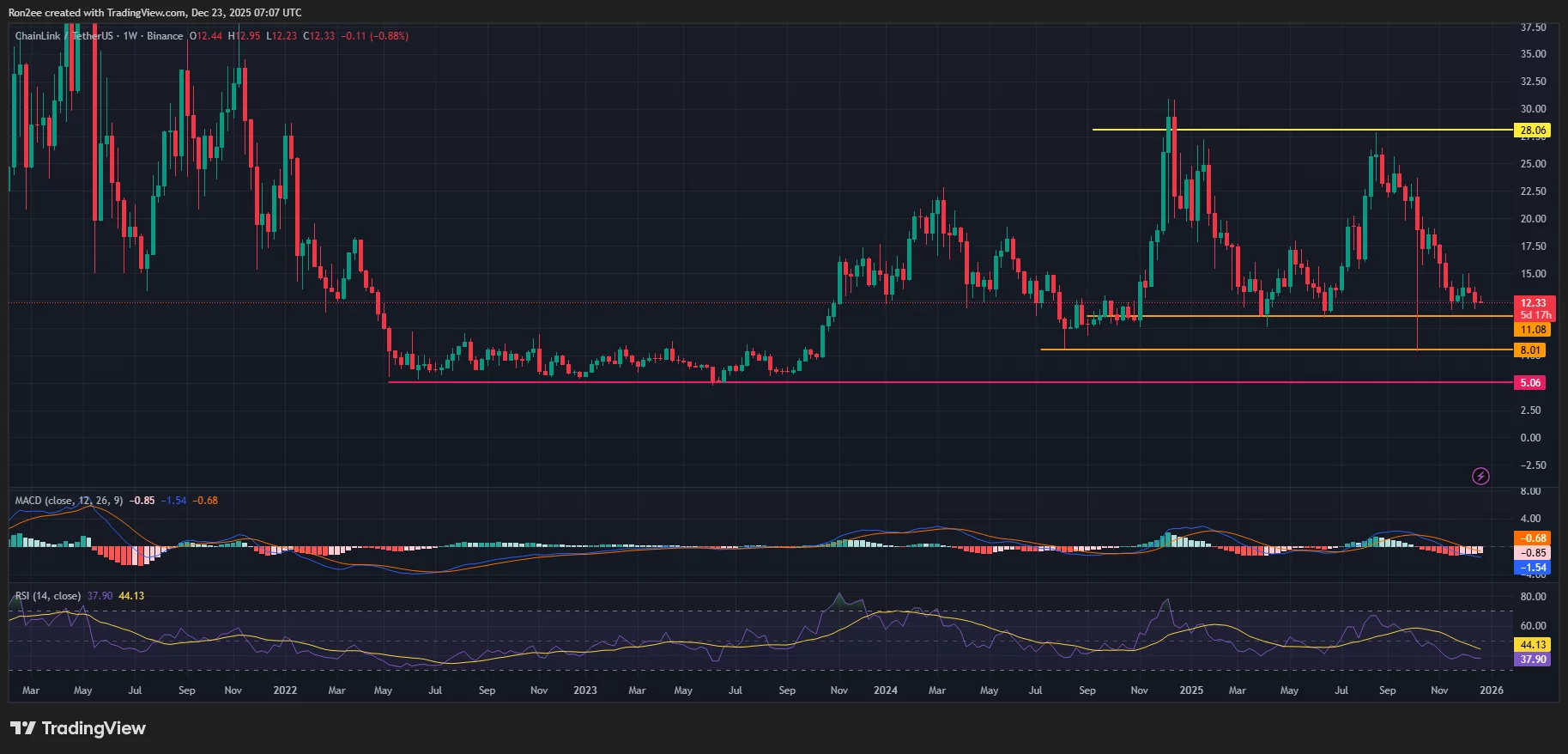
Task: Select the close value C12.33 in legend
Action: coord(319,36)
